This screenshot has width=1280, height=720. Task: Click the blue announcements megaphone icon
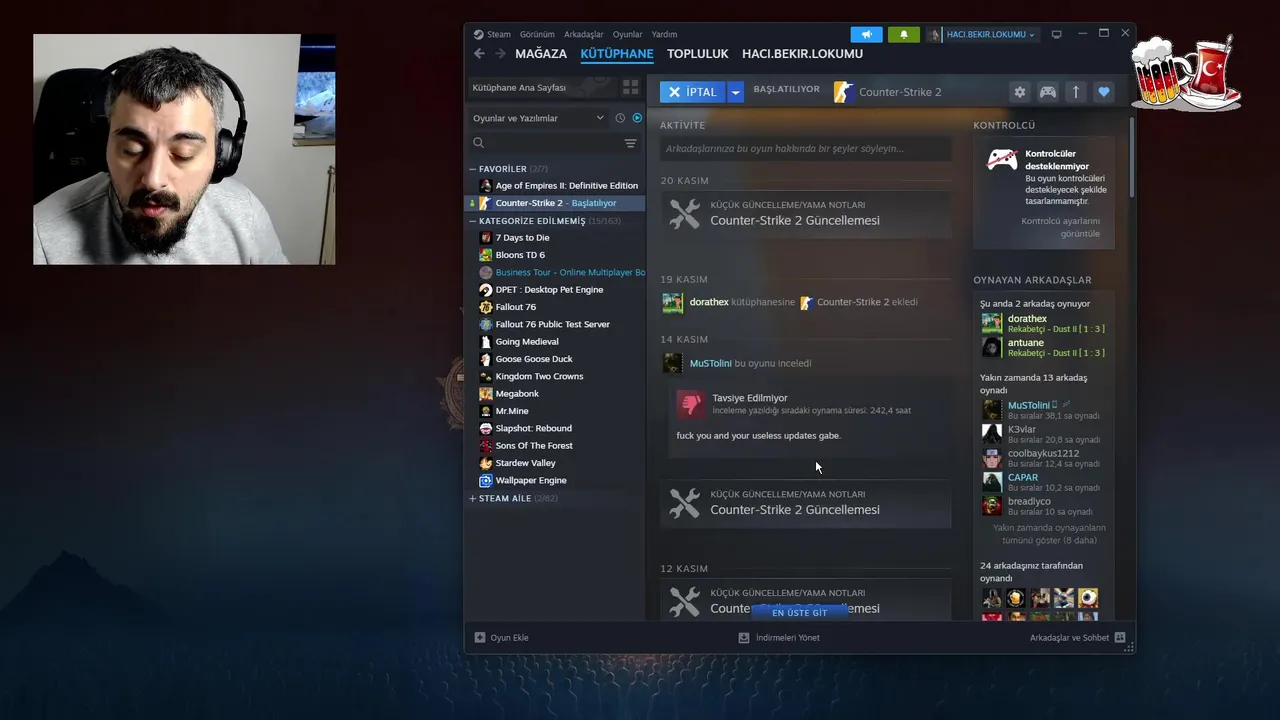[867, 34]
